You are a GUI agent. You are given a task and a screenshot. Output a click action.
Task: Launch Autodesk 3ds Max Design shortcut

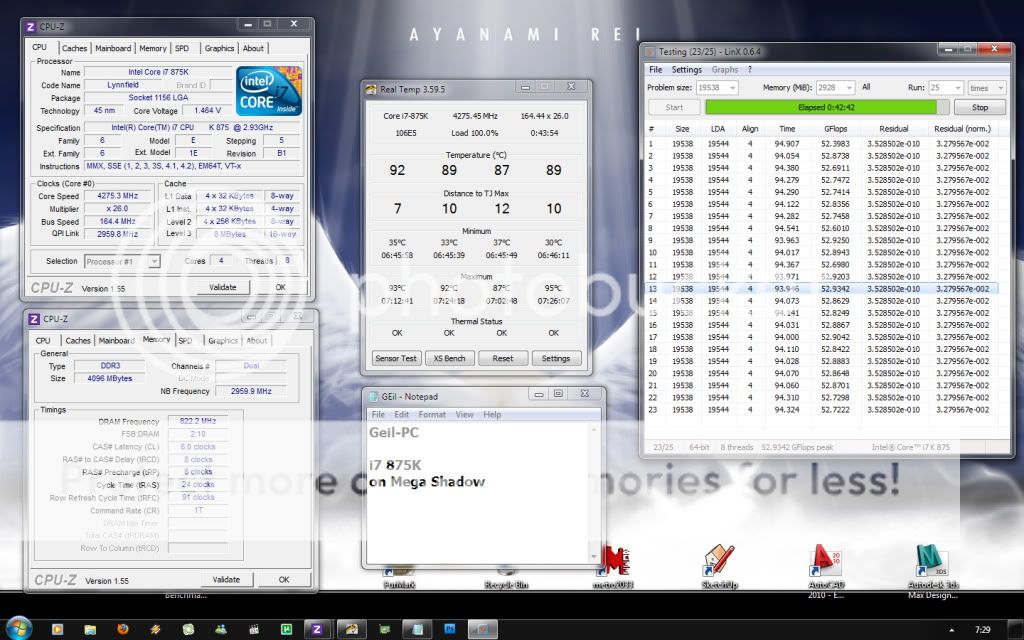tap(933, 571)
